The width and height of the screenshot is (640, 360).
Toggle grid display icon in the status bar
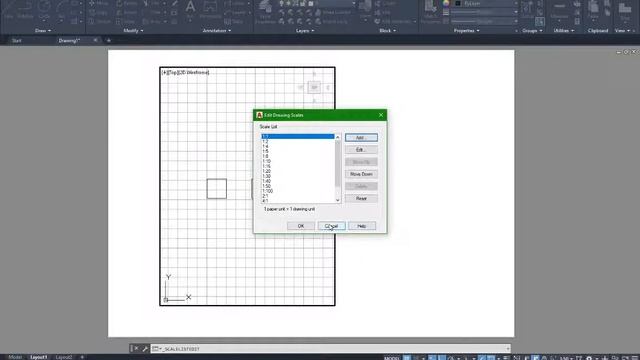(x=407, y=358)
